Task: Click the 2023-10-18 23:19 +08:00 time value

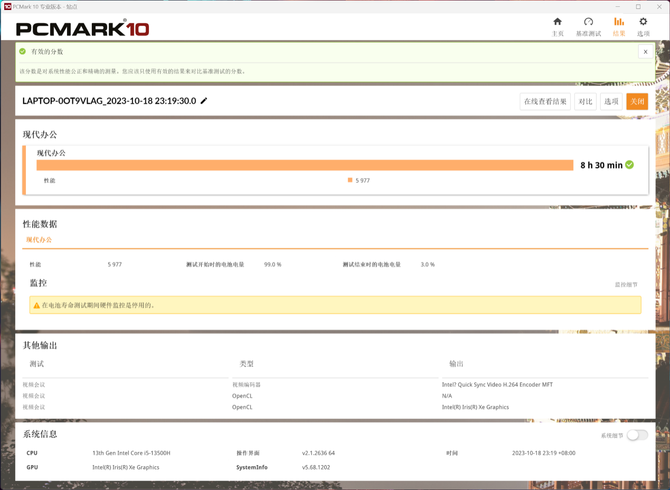Action: pyautogui.click(x=544, y=453)
